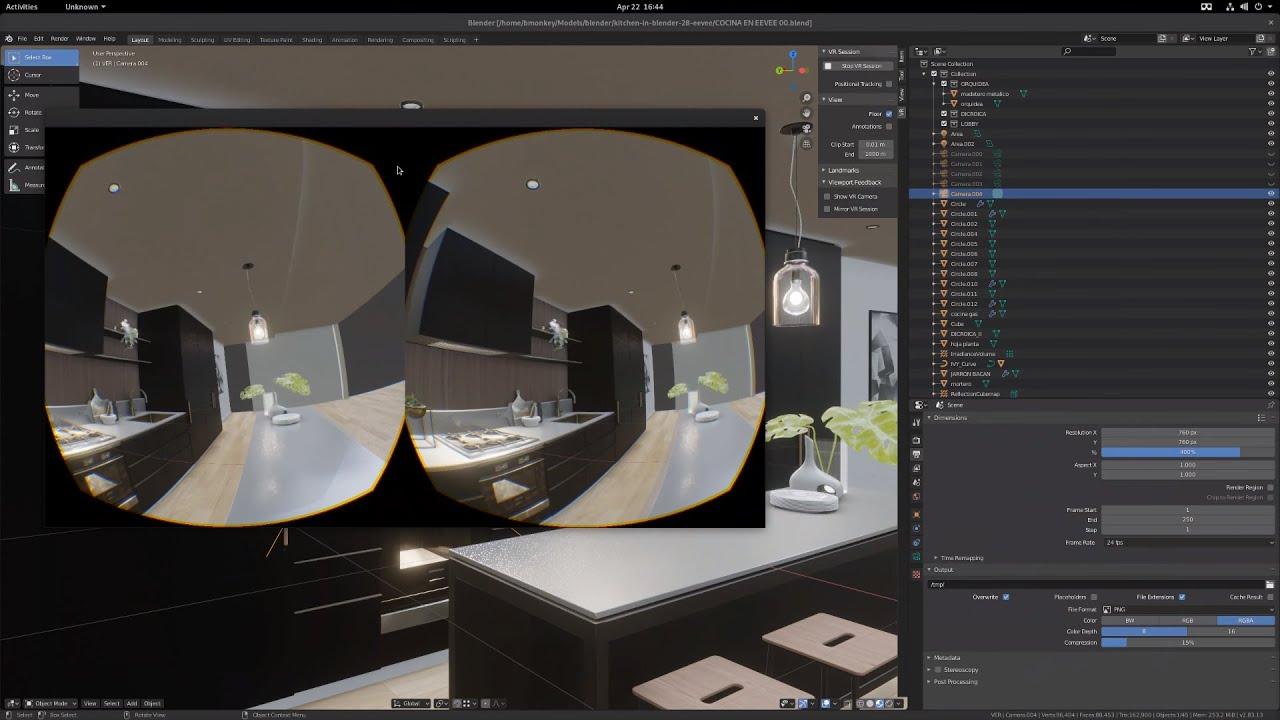The height and width of the screenshot is (720, 1280).
Task: Toggle Positional Tracking checkbox
Action: tap(889, 84)
